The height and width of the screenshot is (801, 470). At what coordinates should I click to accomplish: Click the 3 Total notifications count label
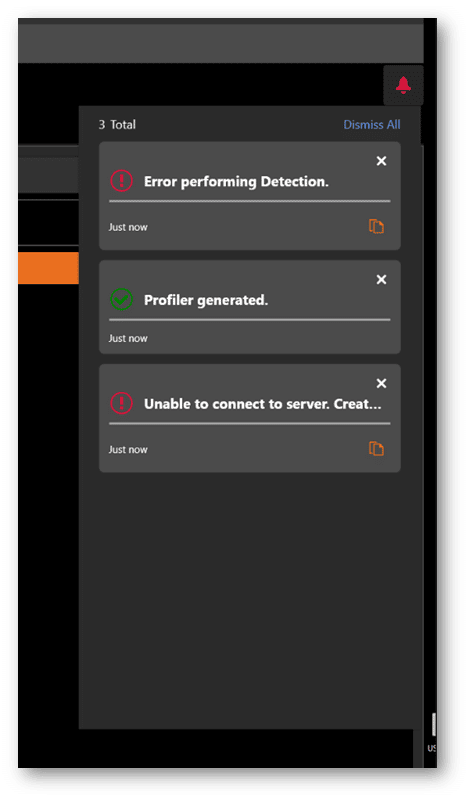pos(117,125)
